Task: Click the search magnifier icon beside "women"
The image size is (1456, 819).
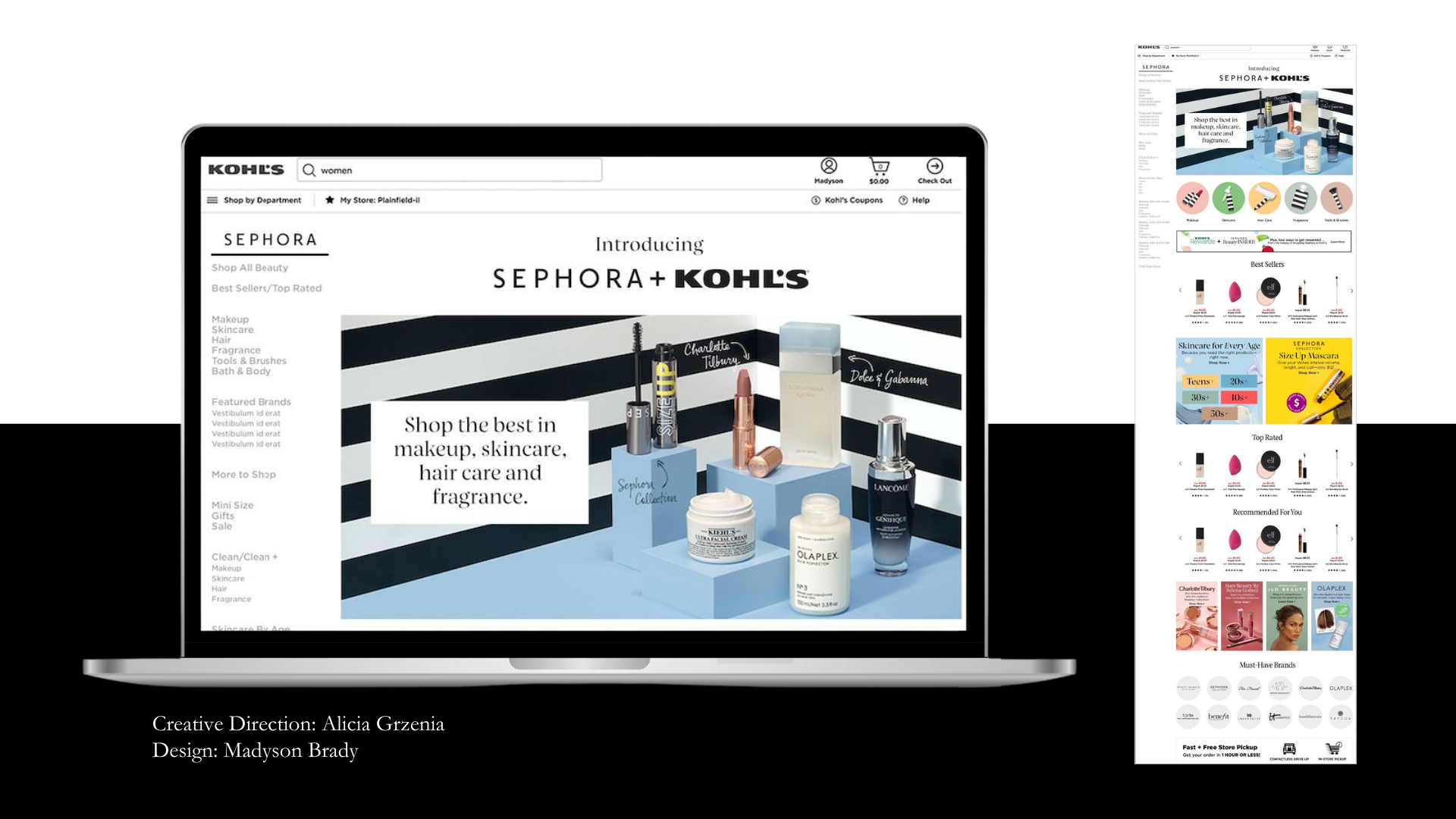Action: [309, 170]
